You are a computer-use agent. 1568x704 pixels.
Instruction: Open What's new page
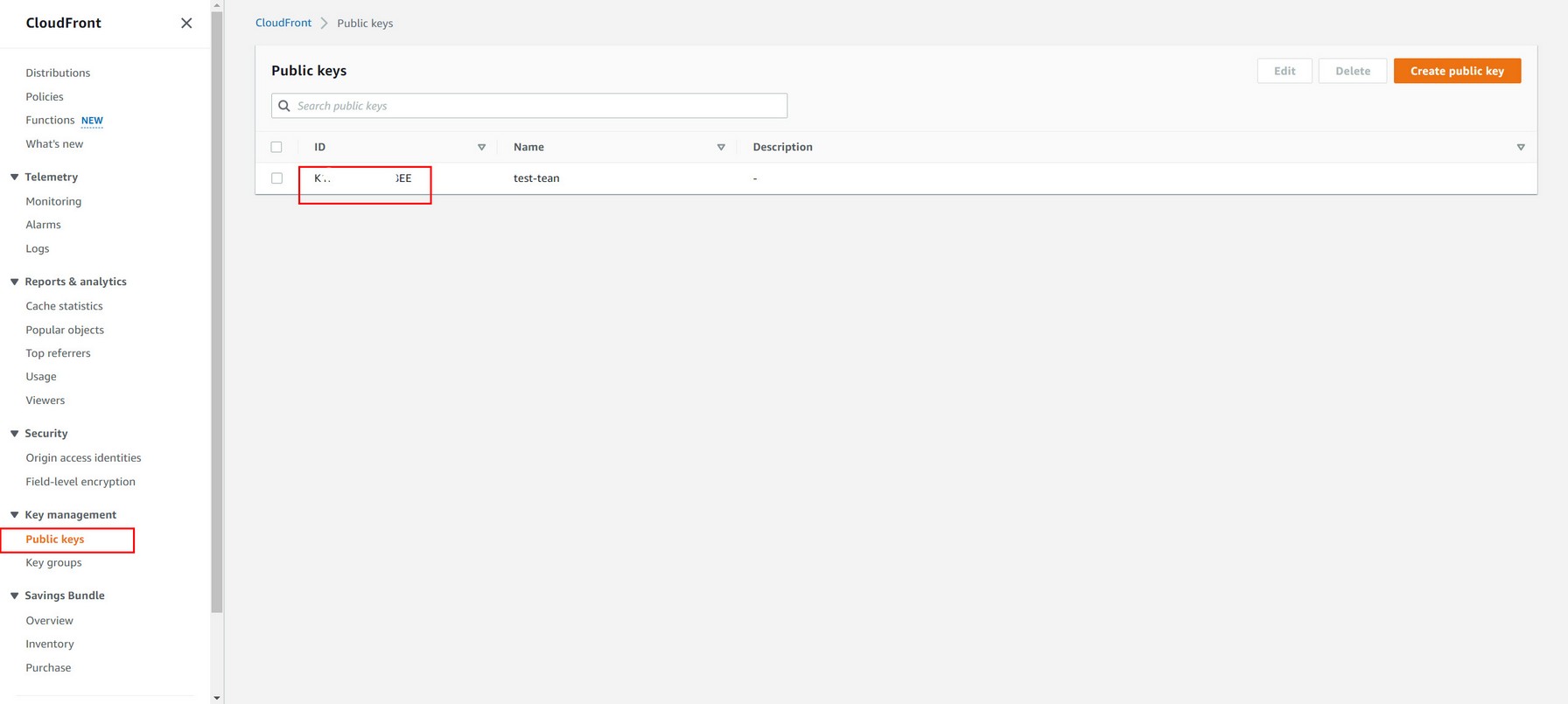click(54, 143)
